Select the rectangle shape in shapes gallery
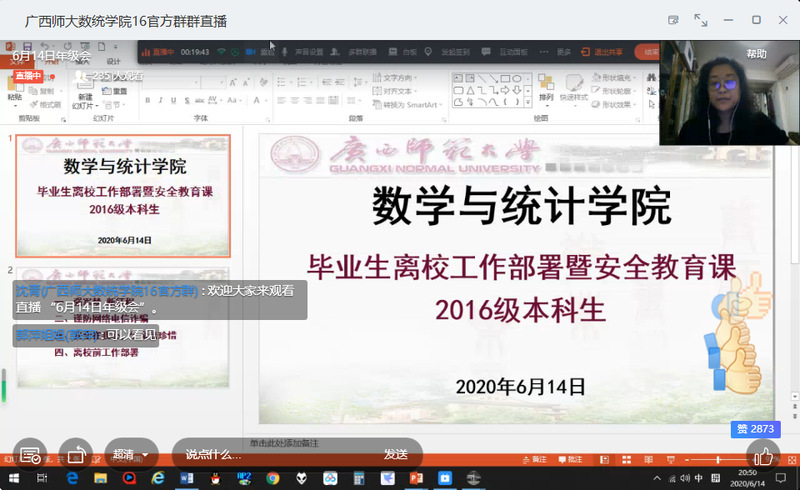The height and width of the screenshot is (490, 800). tap(505, 79)
